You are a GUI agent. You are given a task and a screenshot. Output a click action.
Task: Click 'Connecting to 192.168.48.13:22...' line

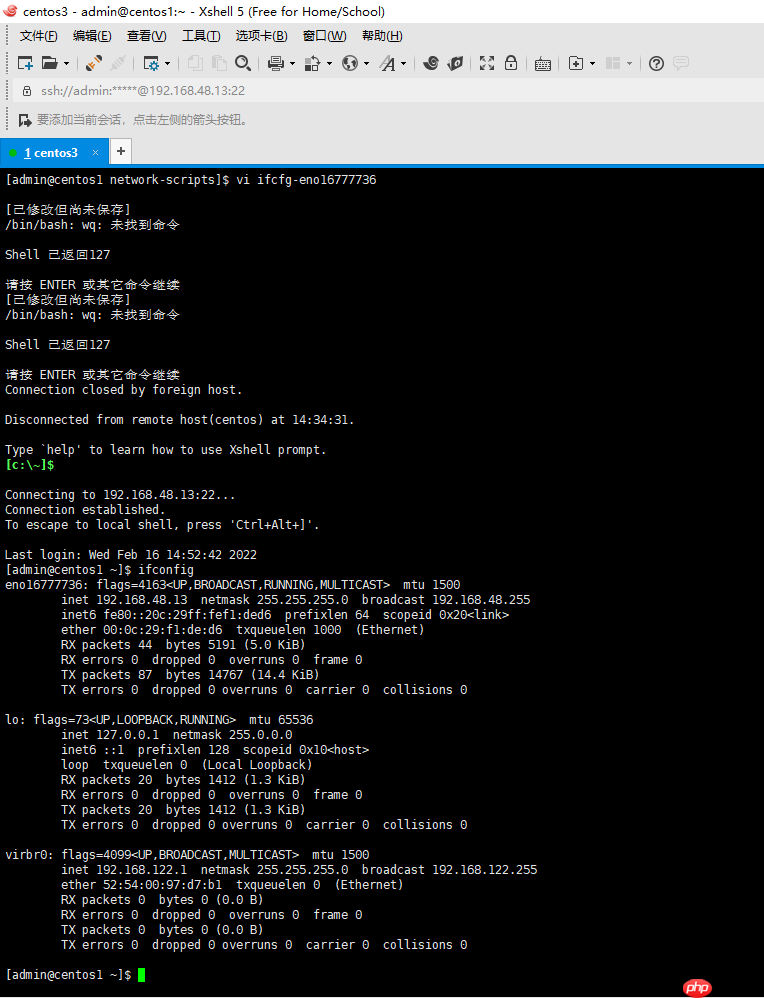click(x=120, y=495)
